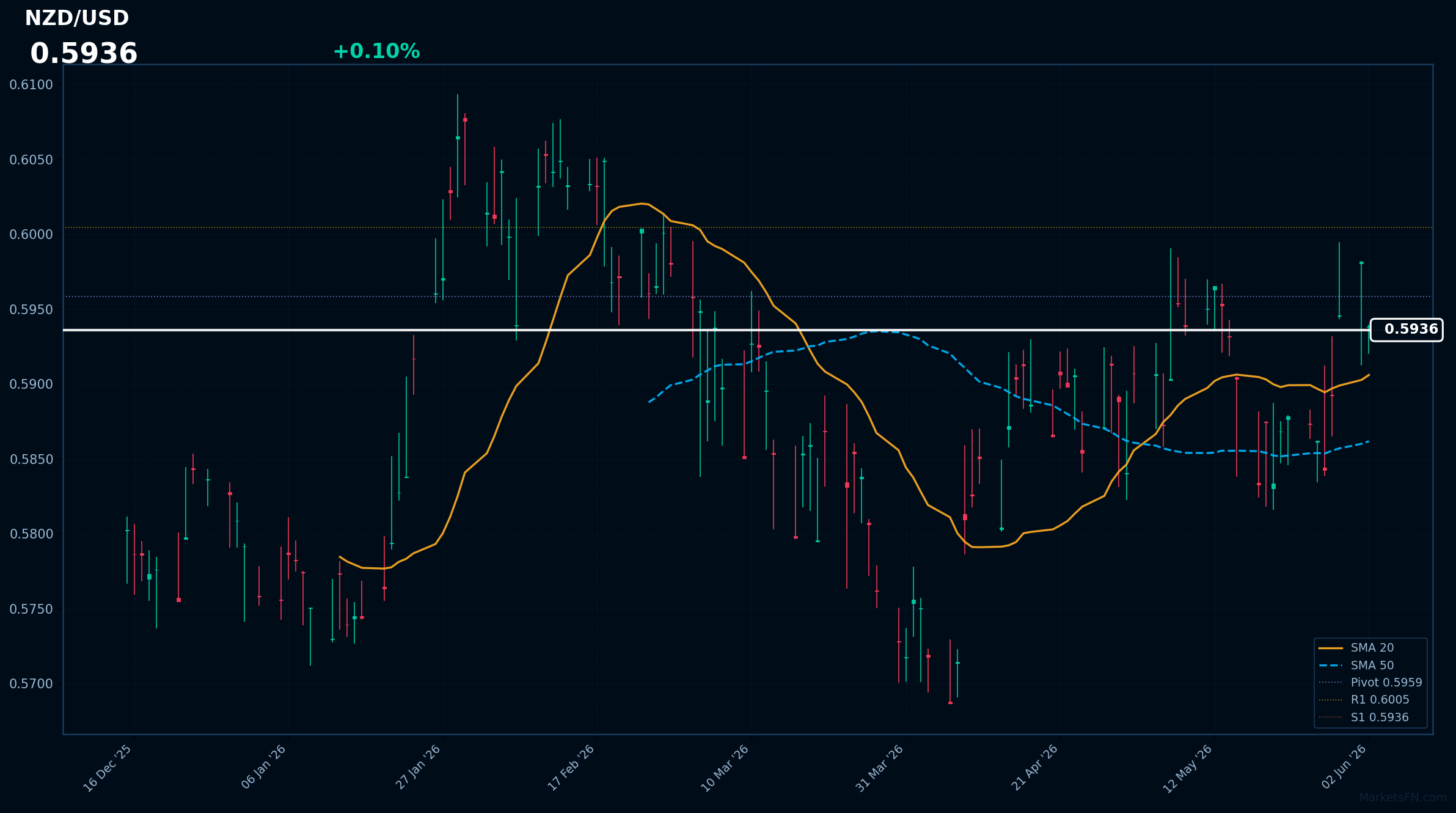The image size is (1456, 813).
Task: Click the +0.10% change value
Action: (x=376, y=51)
